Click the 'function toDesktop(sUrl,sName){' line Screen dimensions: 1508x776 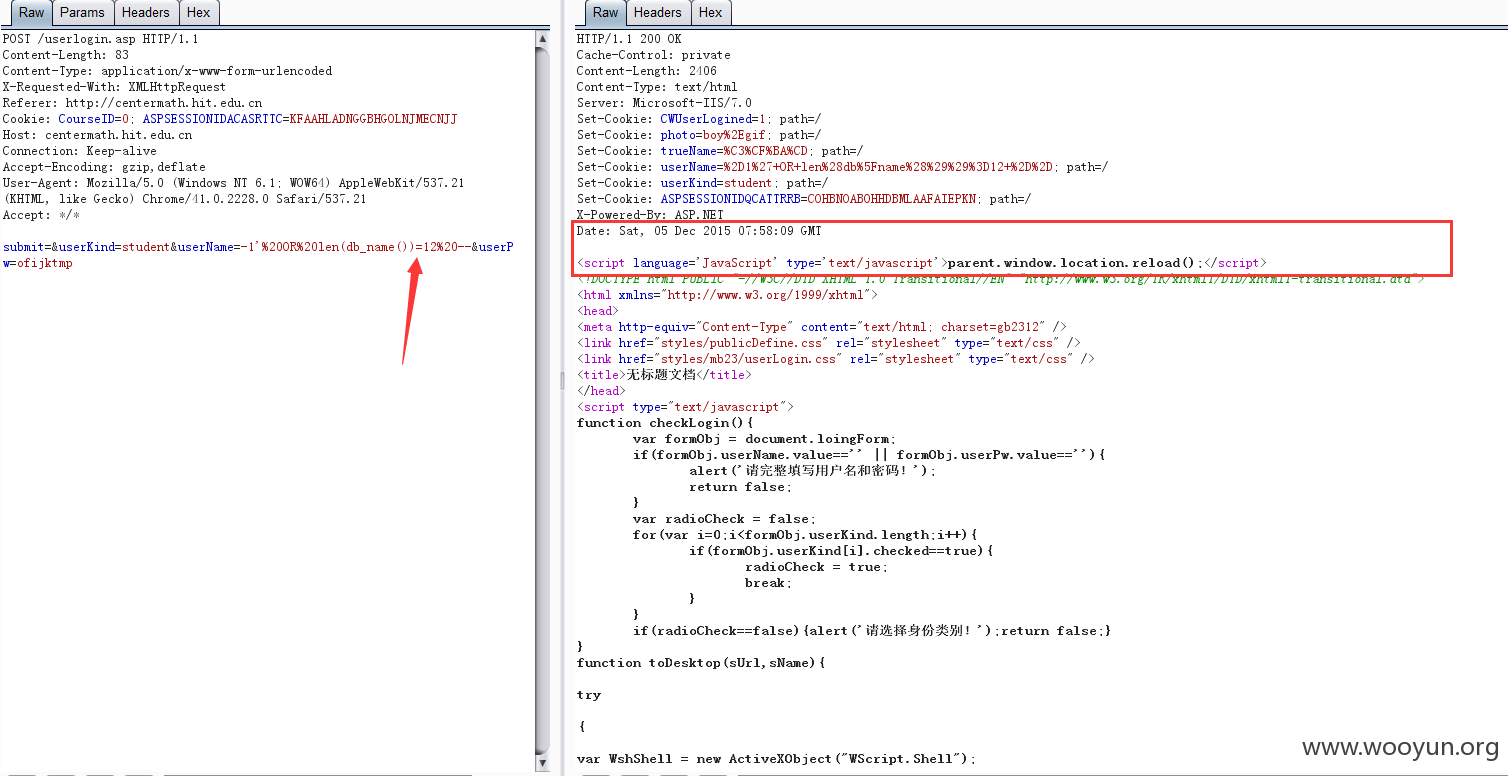[702, 663]
